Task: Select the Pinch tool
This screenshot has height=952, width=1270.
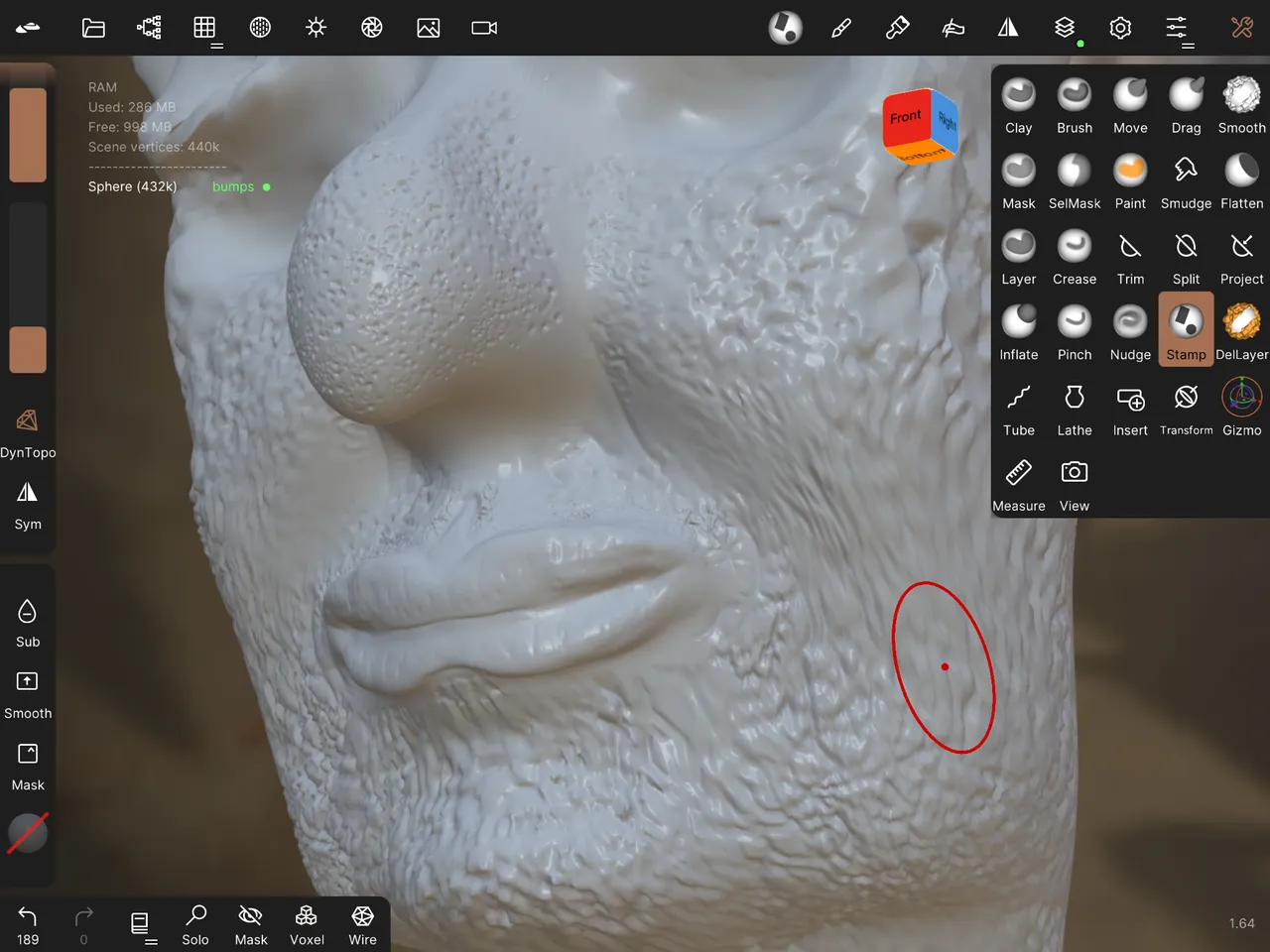Action: [1075, 331]
